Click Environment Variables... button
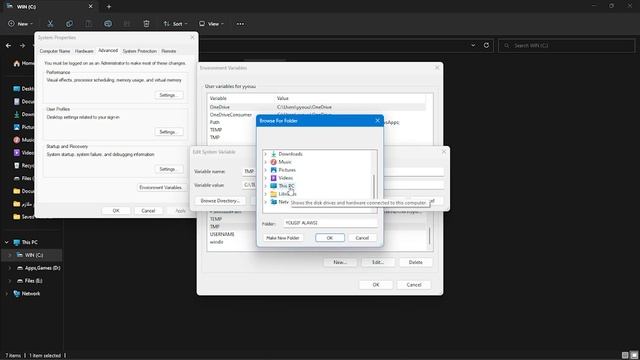Viewport: 640px width, 360px height. 161,187
